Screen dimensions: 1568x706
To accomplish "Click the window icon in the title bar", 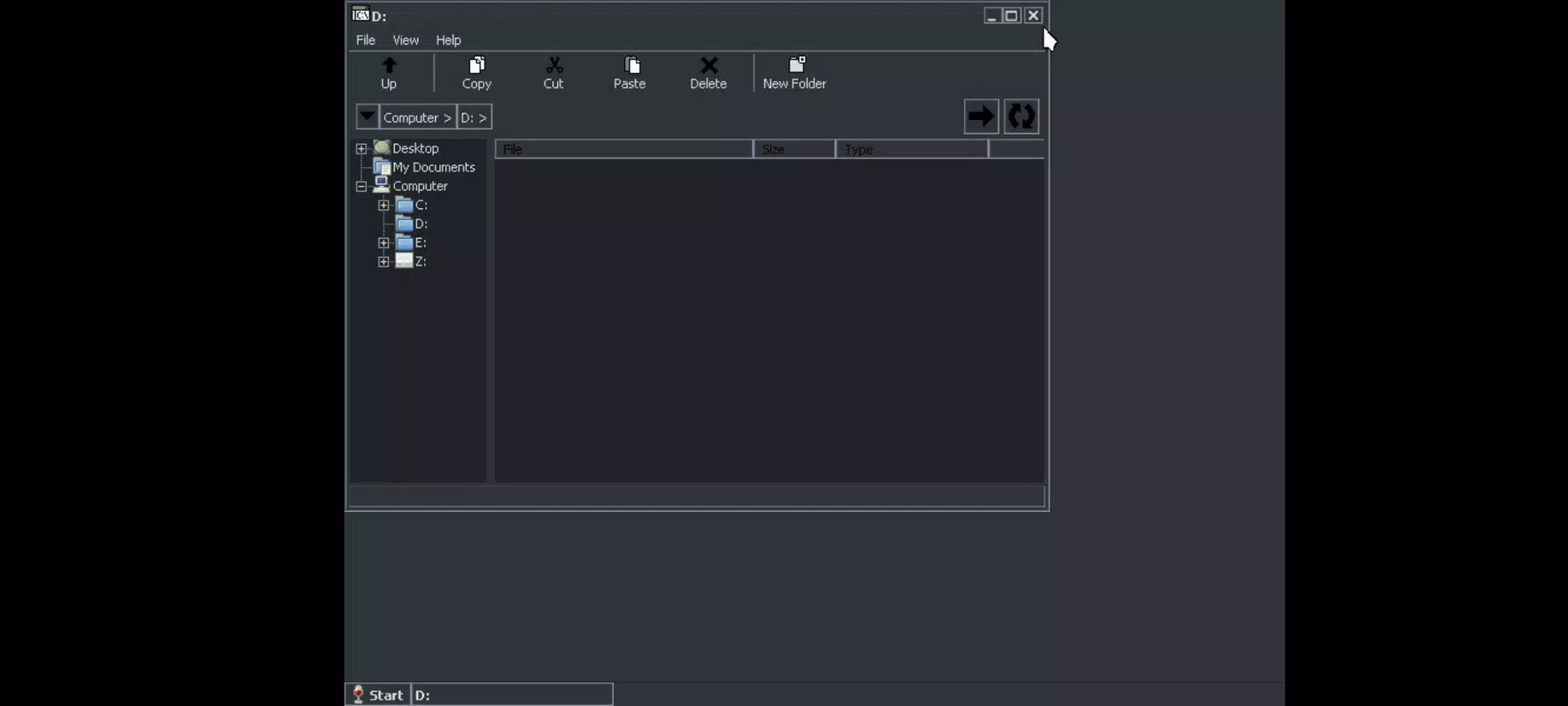I will click(x=361, y=14).
